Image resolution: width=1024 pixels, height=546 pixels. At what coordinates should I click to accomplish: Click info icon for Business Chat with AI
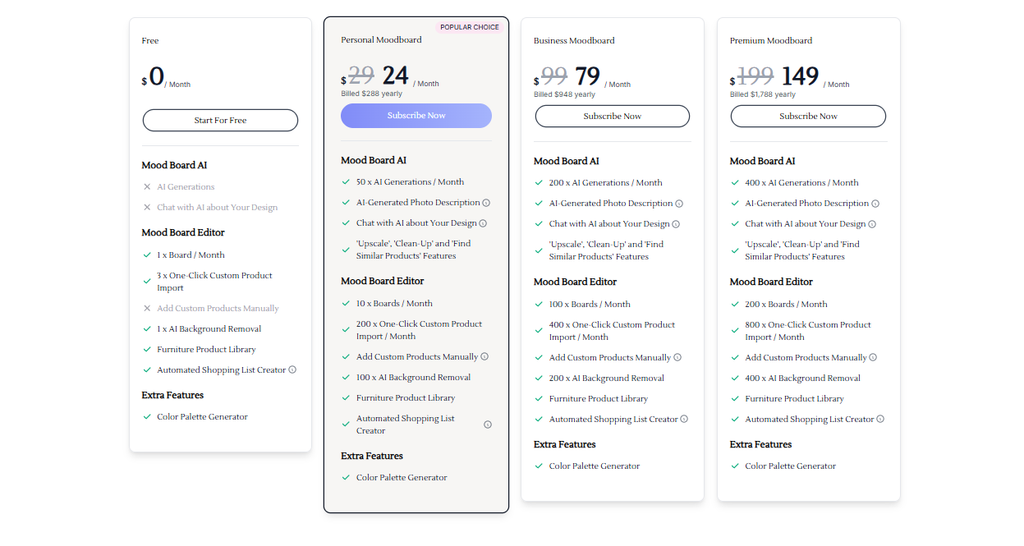676,224
